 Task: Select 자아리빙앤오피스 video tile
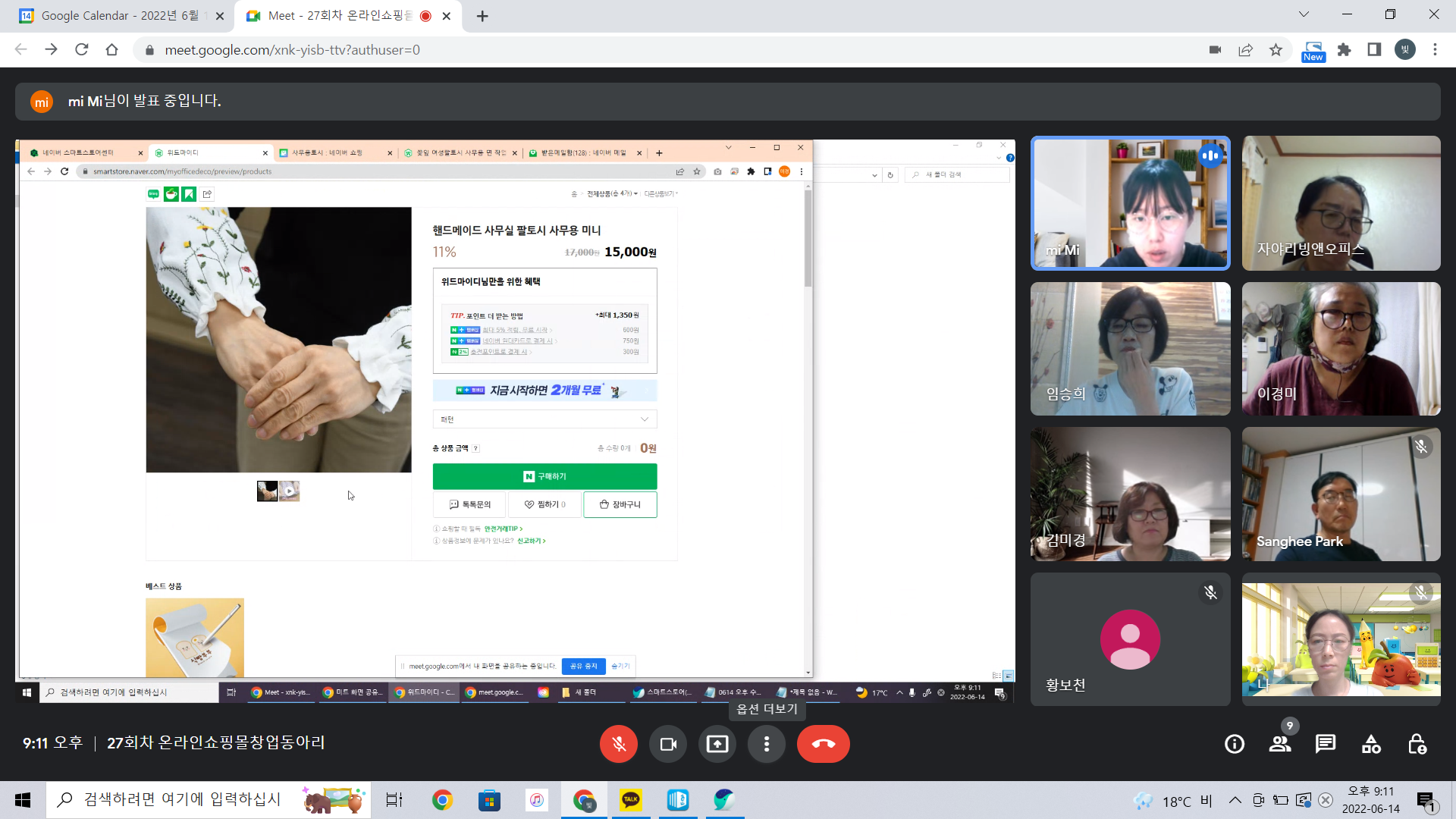[1341, 203]
